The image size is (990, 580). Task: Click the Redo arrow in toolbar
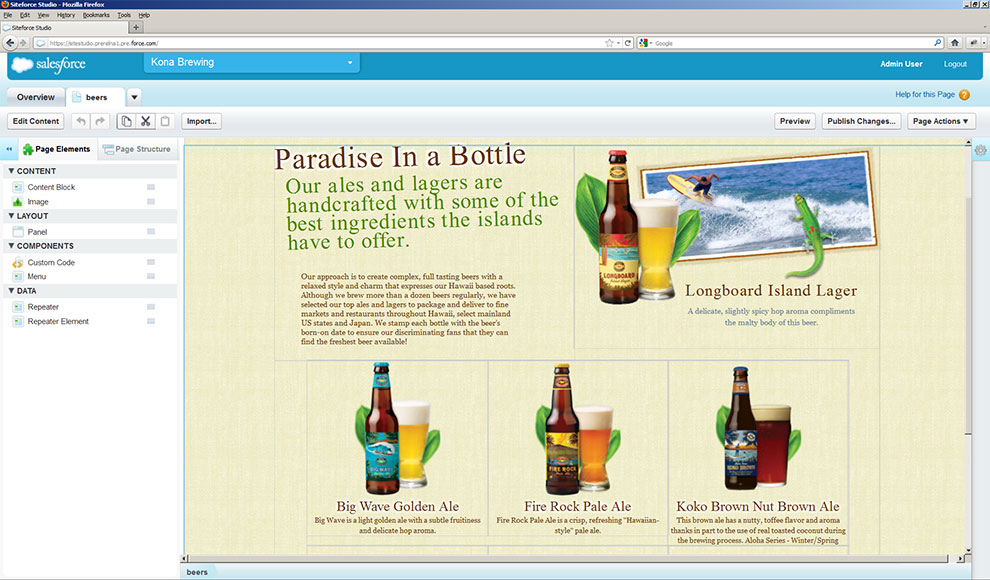click(100, 121)
